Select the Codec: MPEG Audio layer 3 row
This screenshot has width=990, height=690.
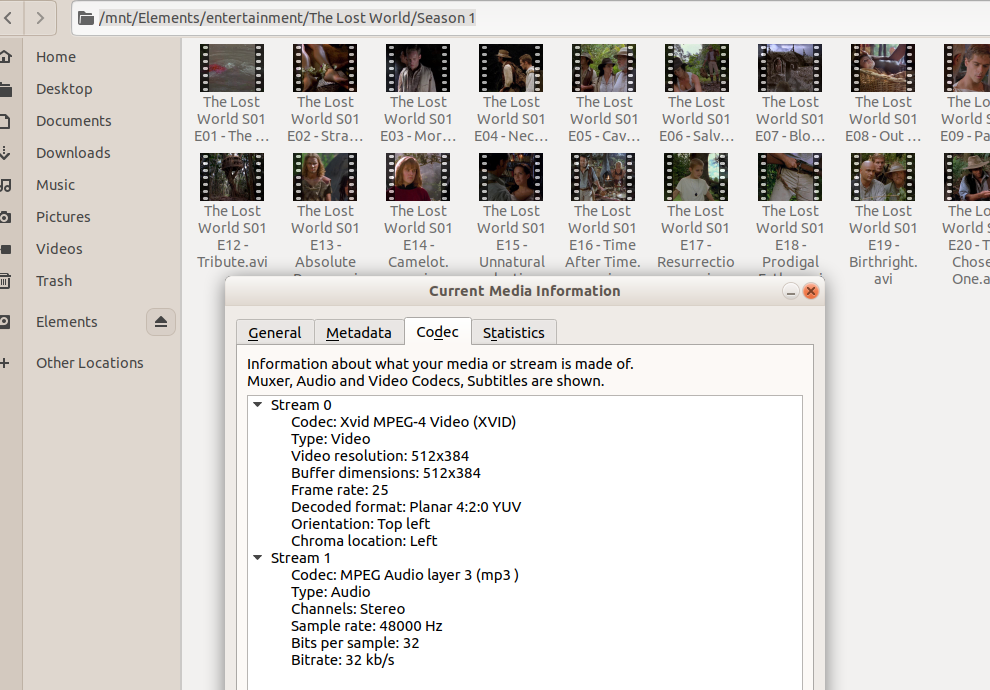(405, 575)
